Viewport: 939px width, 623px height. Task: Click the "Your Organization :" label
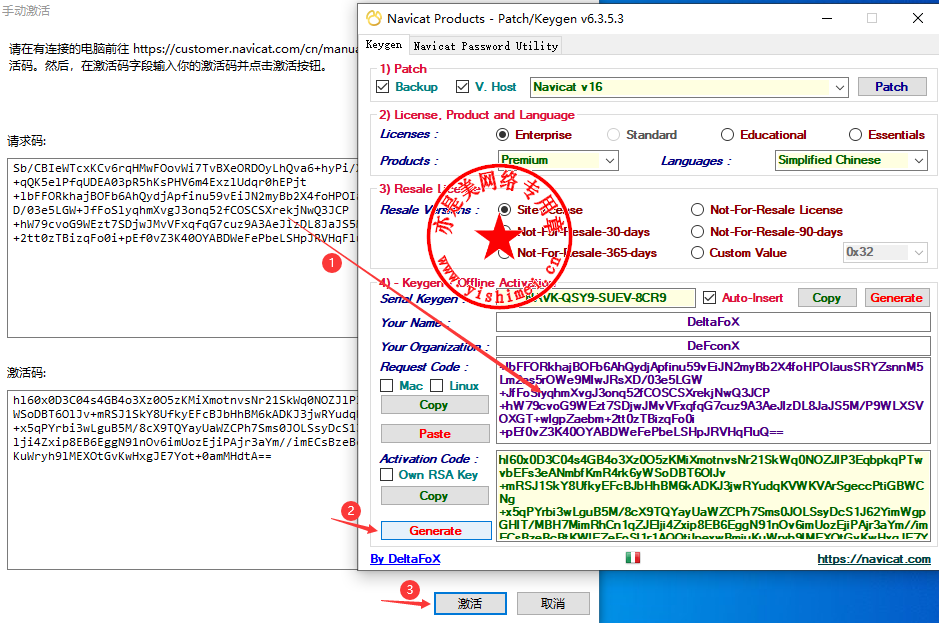pyautogui.click(x=435, y=347)
